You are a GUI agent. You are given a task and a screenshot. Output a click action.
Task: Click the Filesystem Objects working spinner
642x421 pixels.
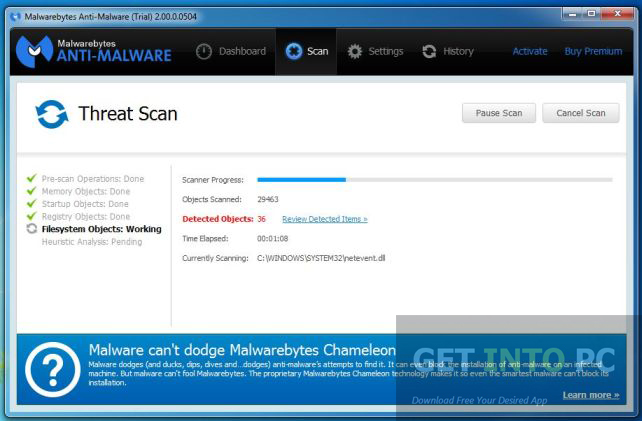tap(32, 229)
